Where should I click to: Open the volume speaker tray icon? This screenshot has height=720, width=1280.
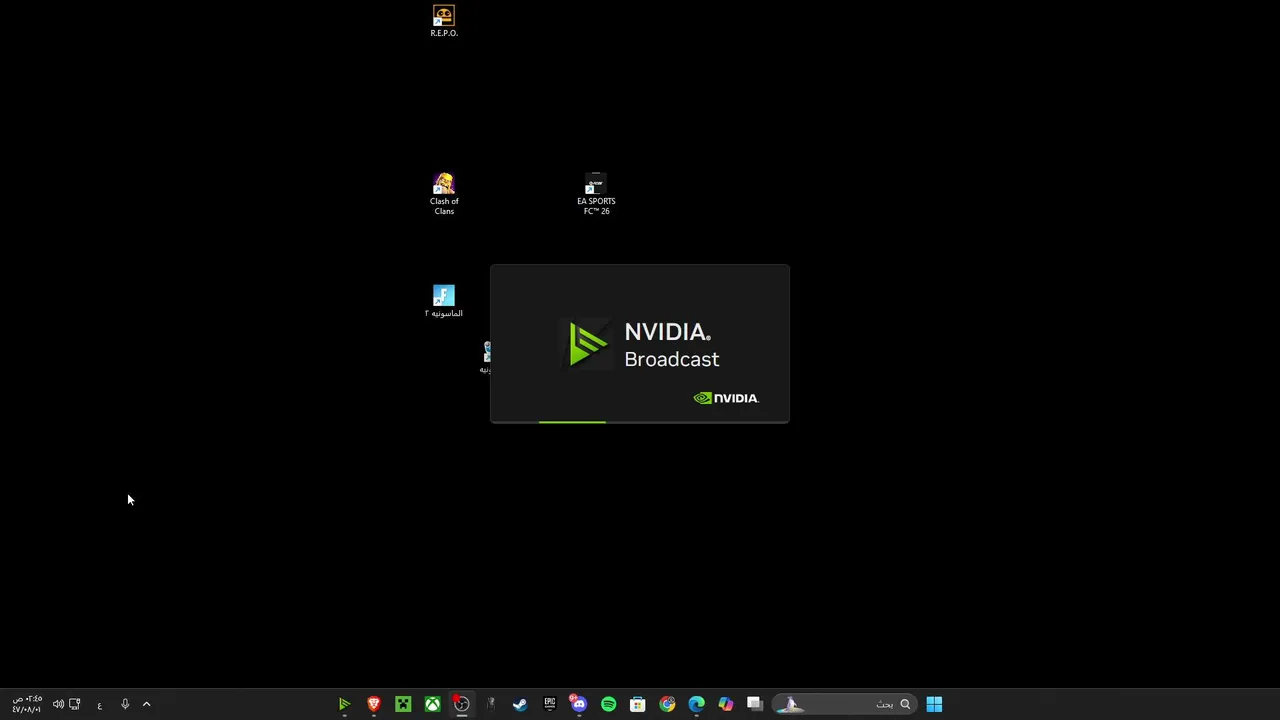[58, 705]
